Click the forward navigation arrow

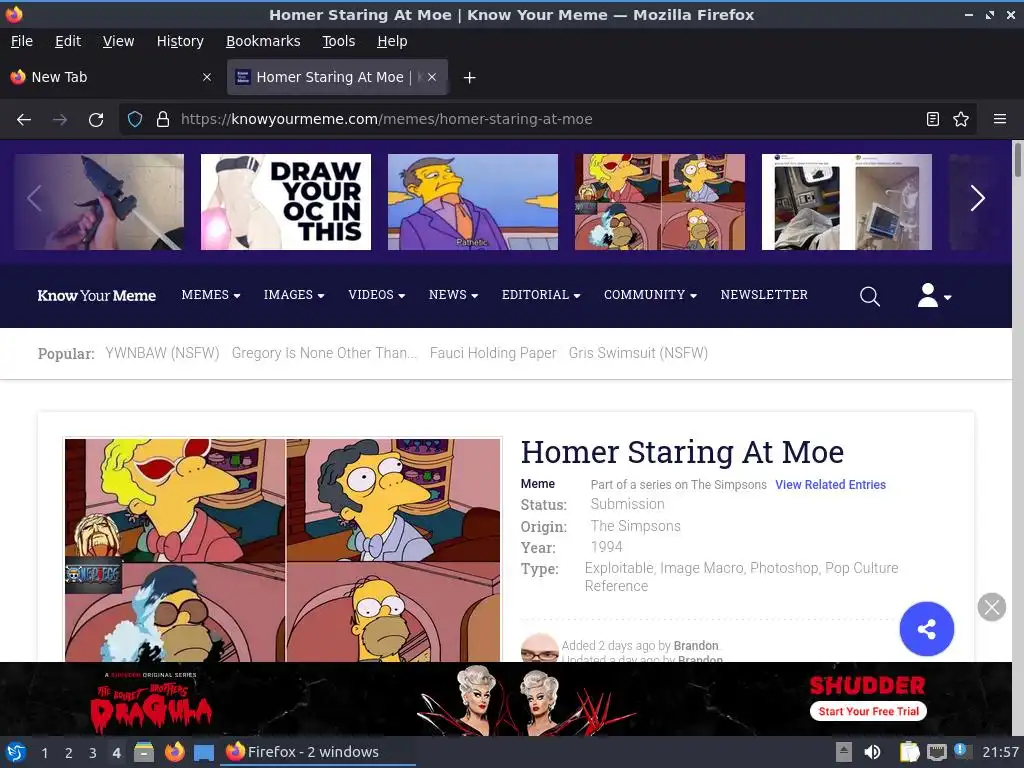[x=60, y=120]
